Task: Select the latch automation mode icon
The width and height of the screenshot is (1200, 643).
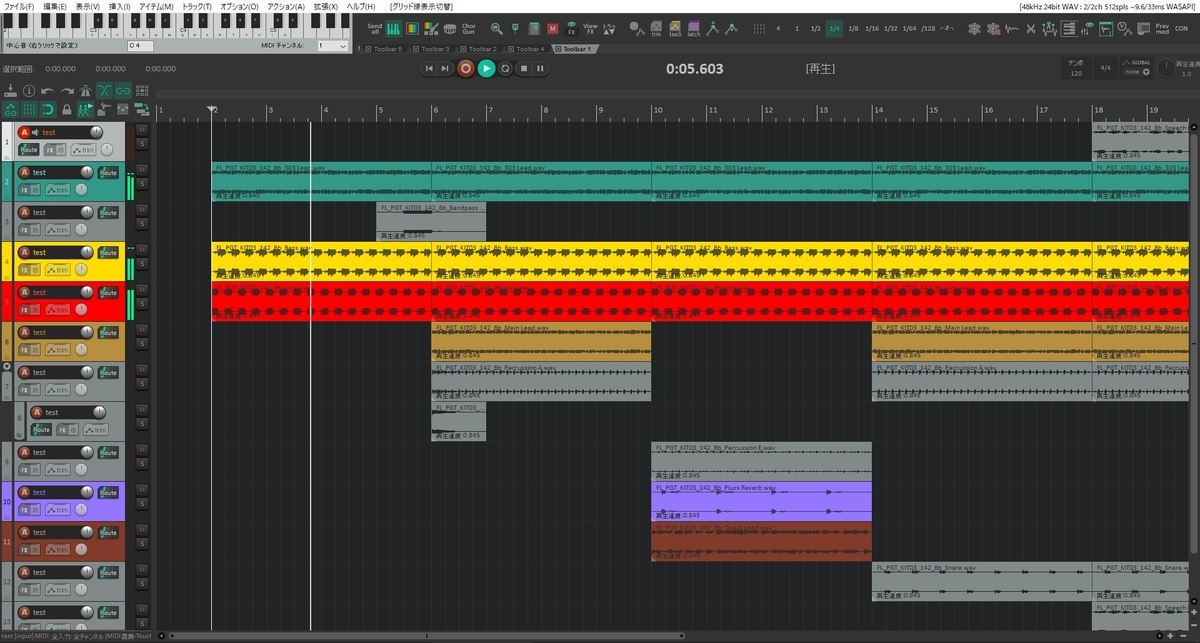Action: (694, 29)
